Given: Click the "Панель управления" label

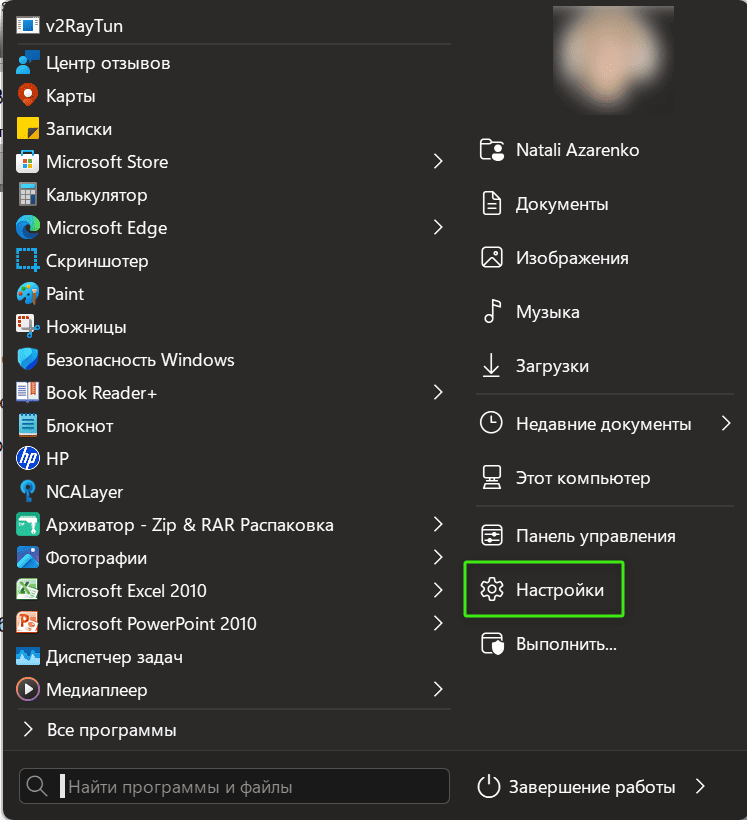Looking at the screenshot, I should (x=596, y=536).
